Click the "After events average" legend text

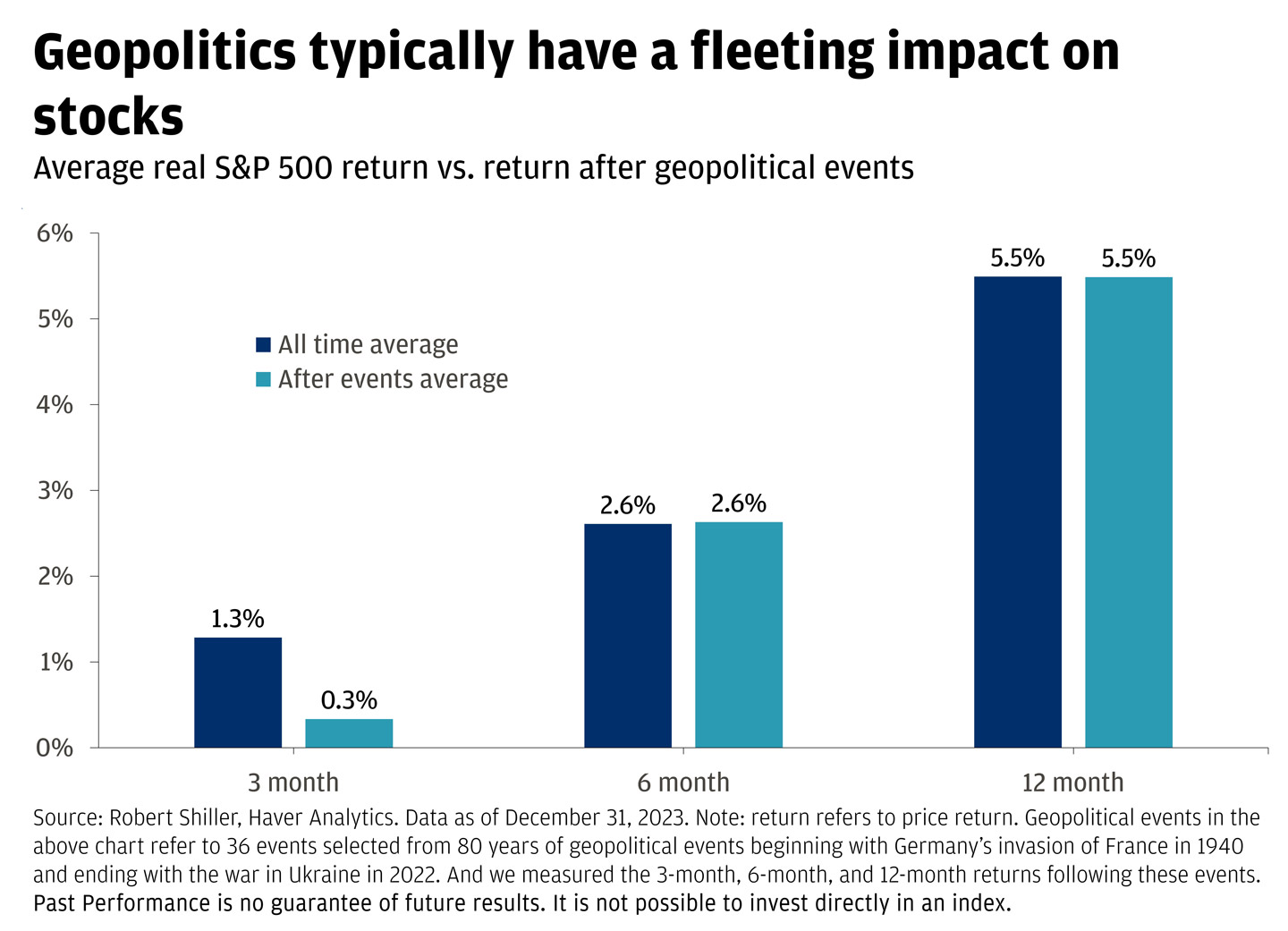pyautogui.click(x=393, y=380)
